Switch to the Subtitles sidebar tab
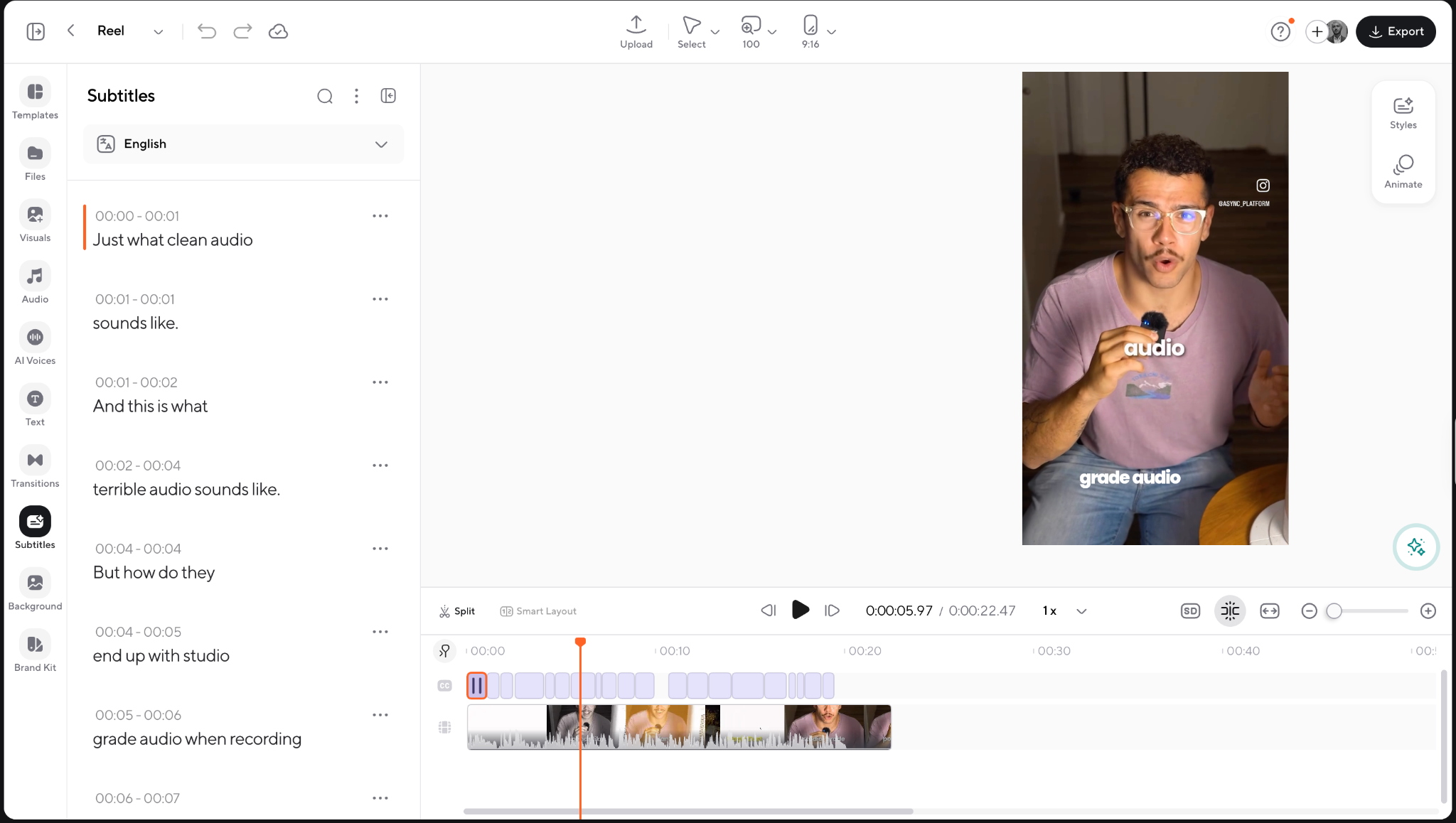Viewport: 1456px width, 823px height. tap(35, 529)
